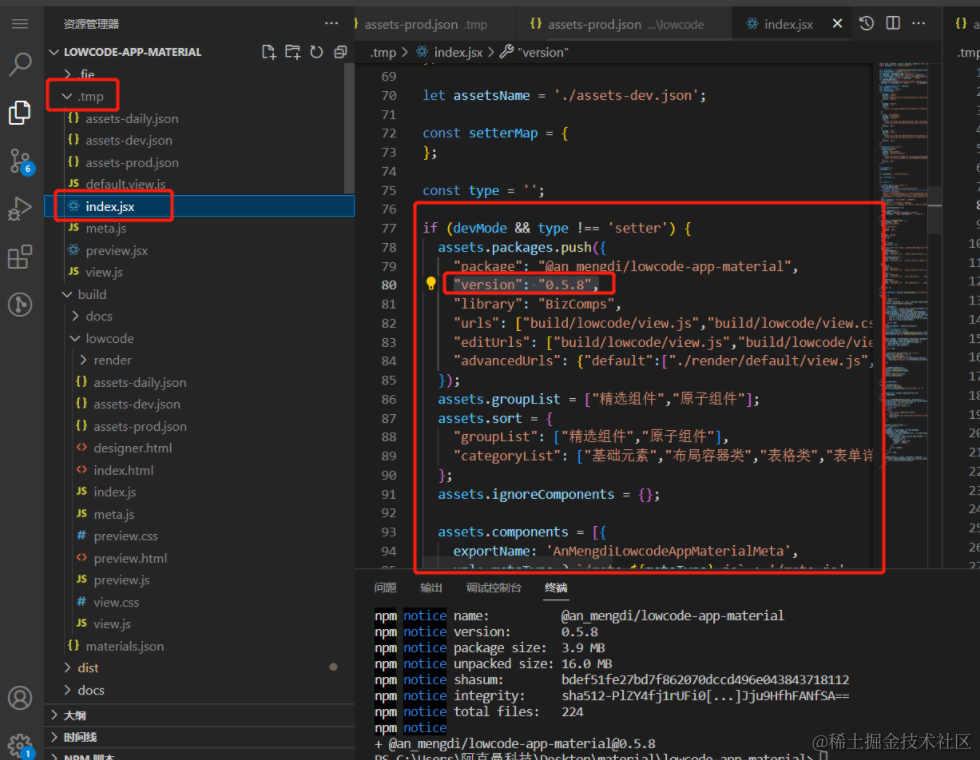
Task: Click the lightbulb quick-fix icon on line 80
Action: point(431,284)
